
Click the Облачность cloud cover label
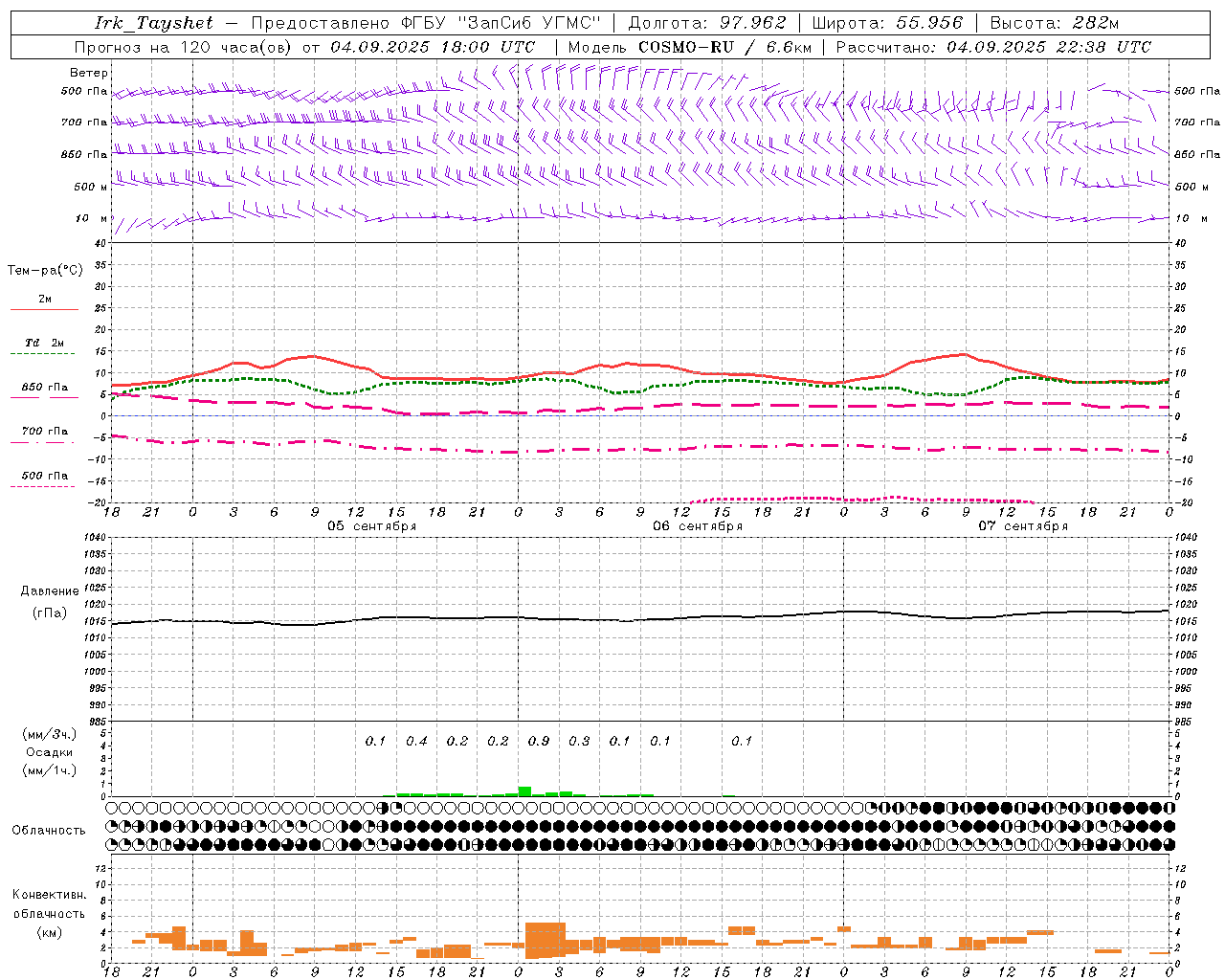49,830
